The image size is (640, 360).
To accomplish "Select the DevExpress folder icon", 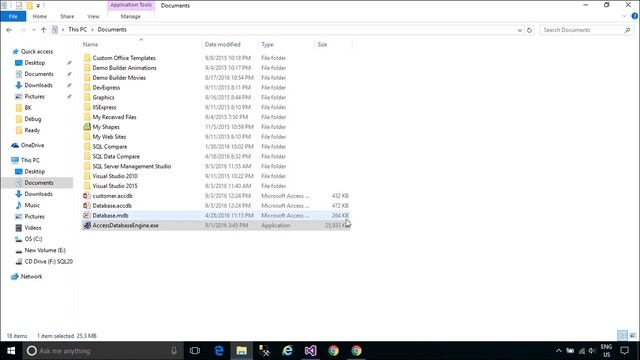I will point(87,87).
